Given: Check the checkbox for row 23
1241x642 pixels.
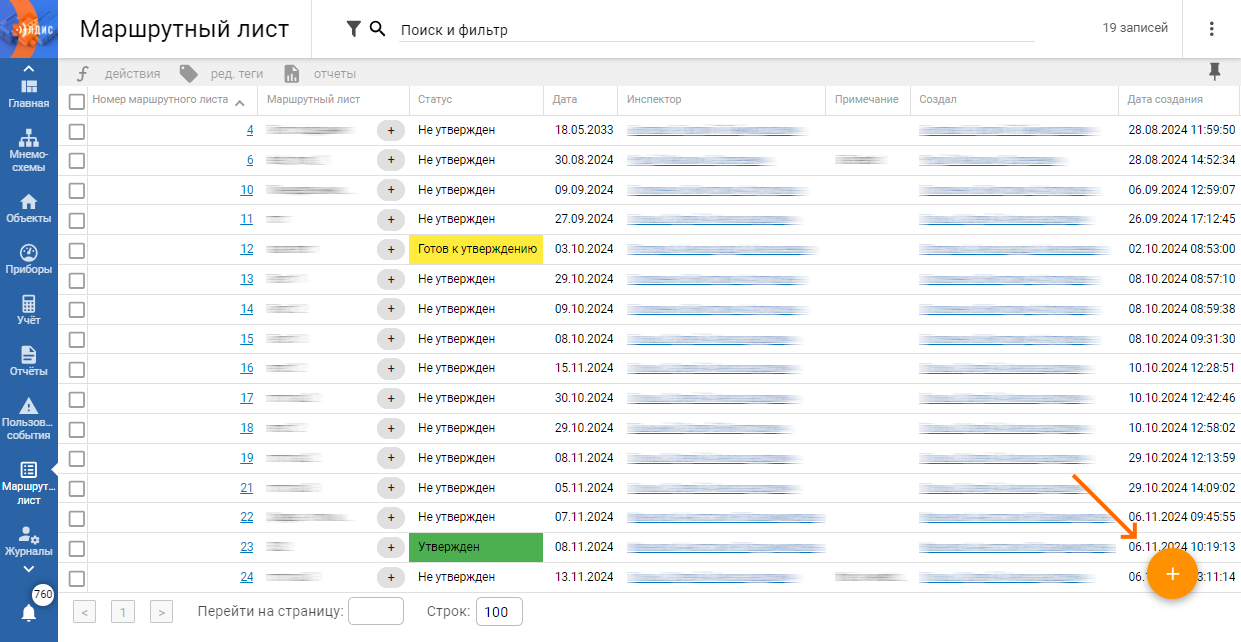Looking at the screenshot, I should tap(76, 548).
